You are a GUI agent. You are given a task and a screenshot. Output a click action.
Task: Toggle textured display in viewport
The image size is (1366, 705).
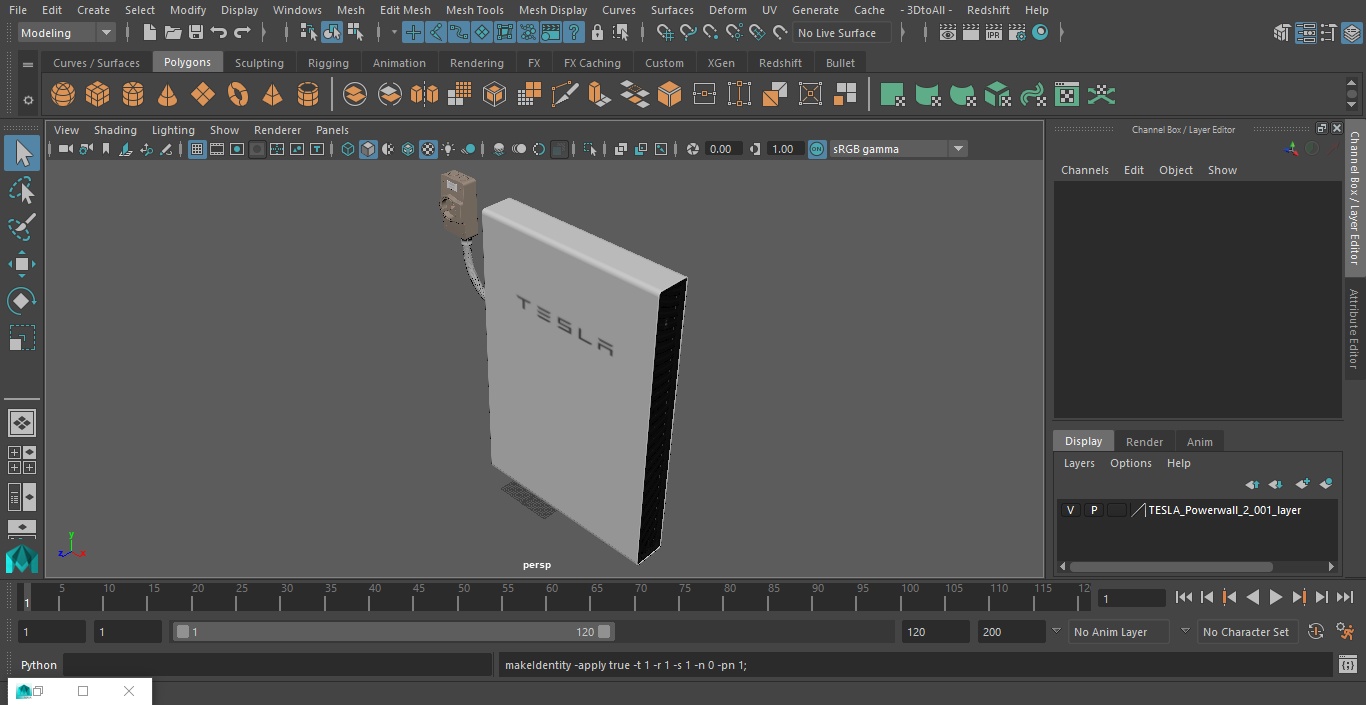pyautogui.click(x=428, y=149)
